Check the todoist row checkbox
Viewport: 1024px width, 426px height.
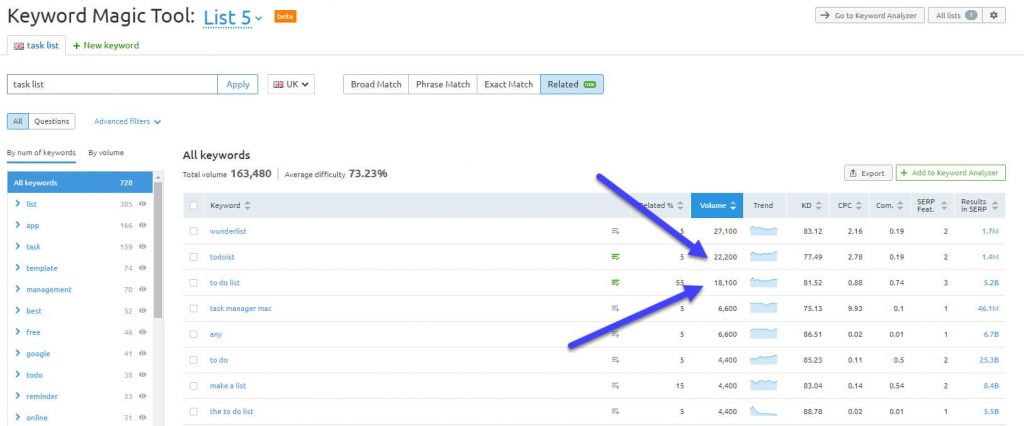pyautogui.click(x=193, y=257)
